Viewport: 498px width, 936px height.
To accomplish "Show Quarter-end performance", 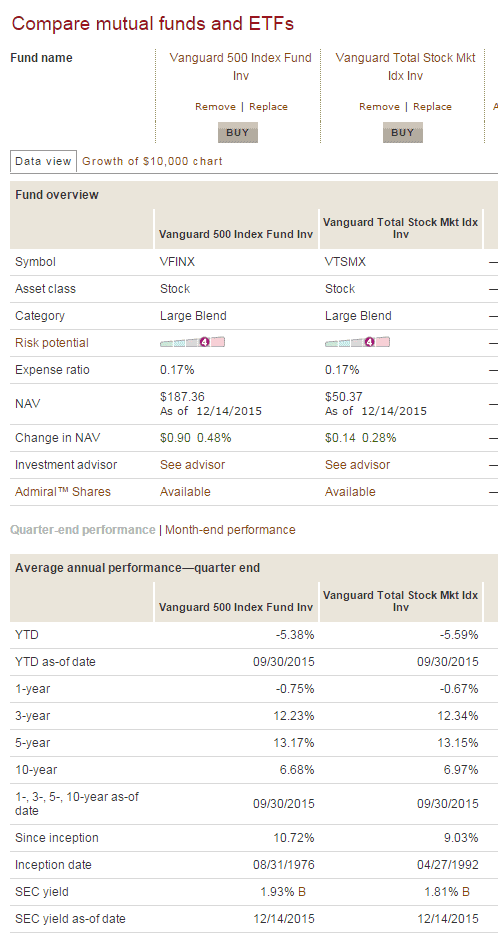I will point(82,529).
